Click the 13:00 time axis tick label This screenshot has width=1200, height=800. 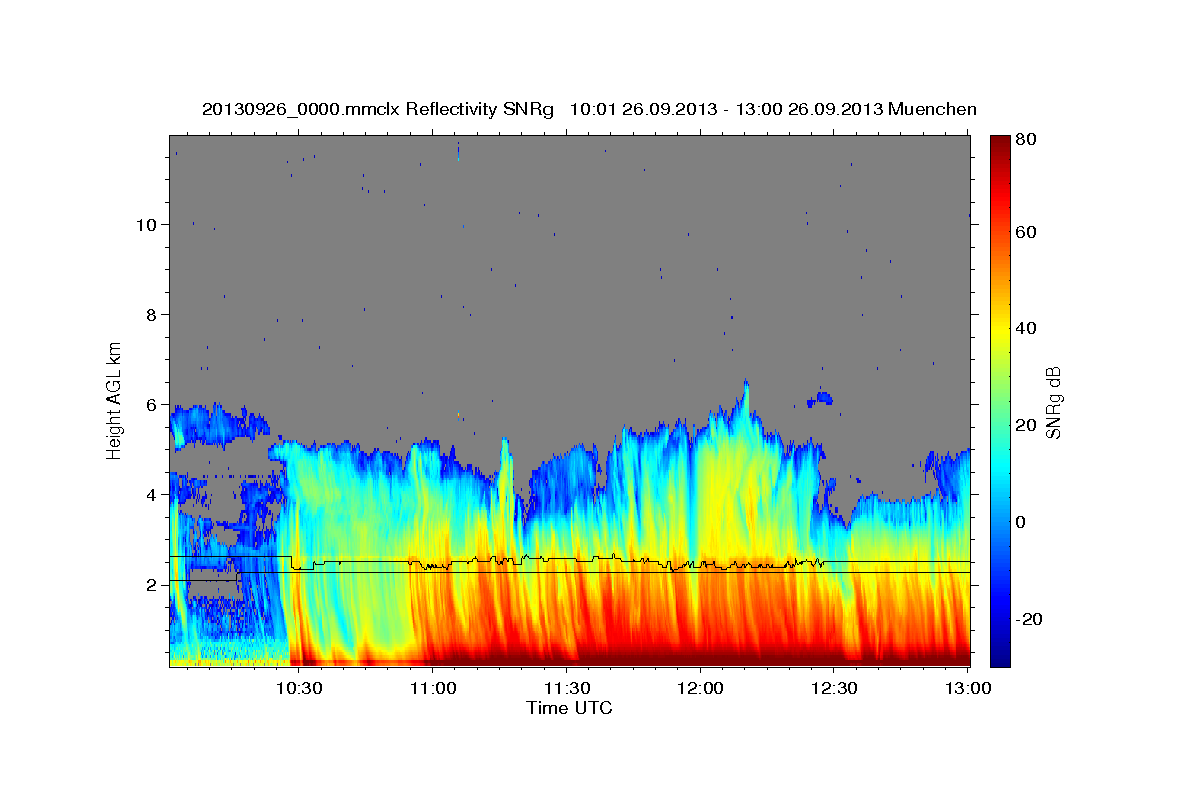pos(967,688)
